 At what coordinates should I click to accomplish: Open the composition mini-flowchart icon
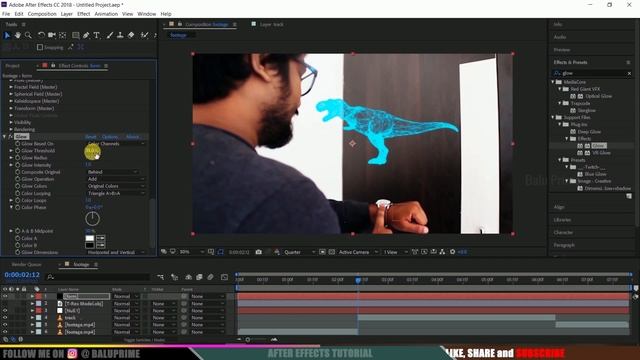point(160,277)
